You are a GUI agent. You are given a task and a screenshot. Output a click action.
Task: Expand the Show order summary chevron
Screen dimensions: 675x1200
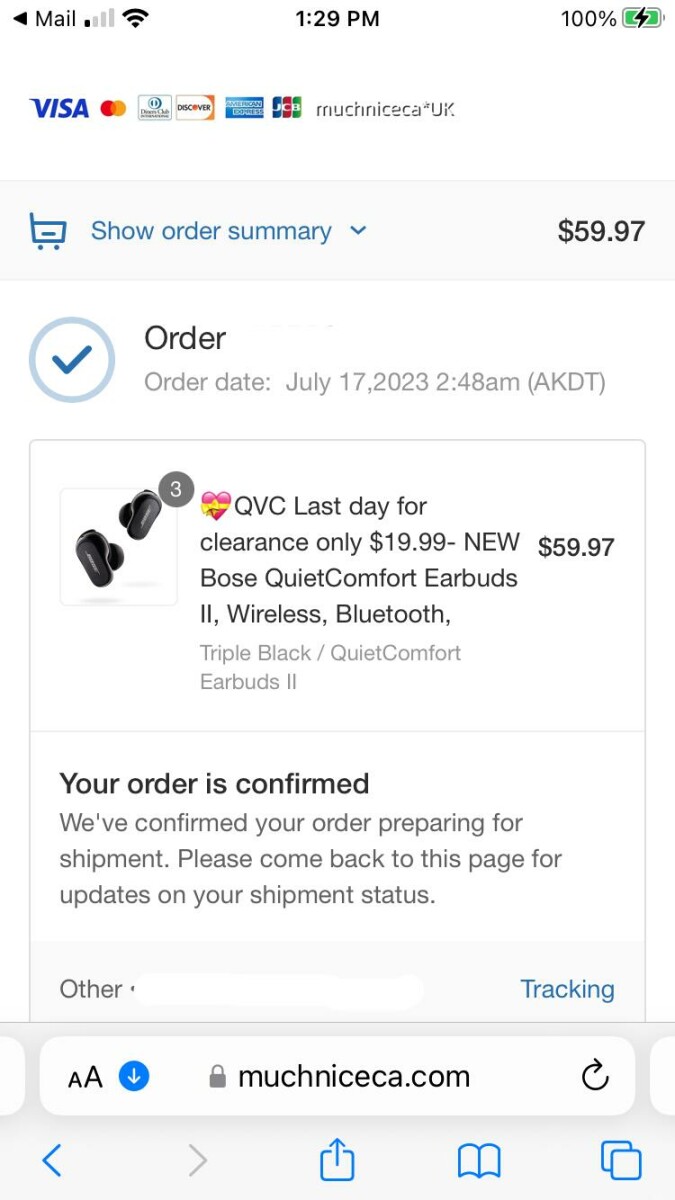click(x=358, y=231)
